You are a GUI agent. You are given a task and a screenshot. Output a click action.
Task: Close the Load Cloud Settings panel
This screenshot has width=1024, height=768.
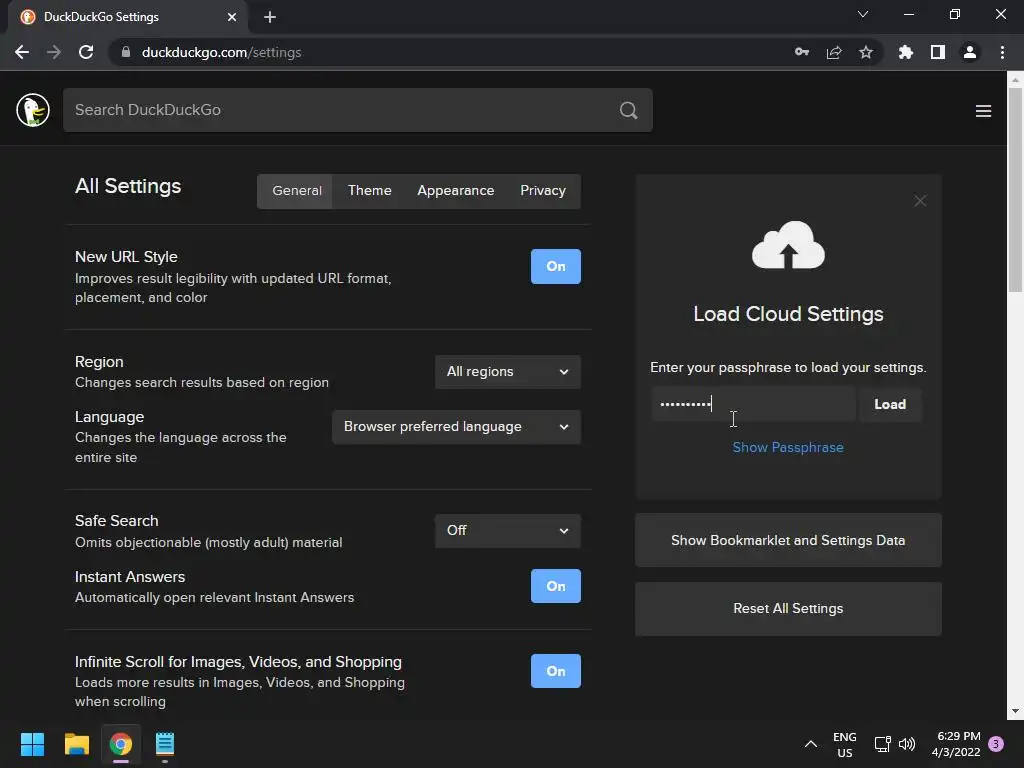pyautogui.click(x=920, y=200)
